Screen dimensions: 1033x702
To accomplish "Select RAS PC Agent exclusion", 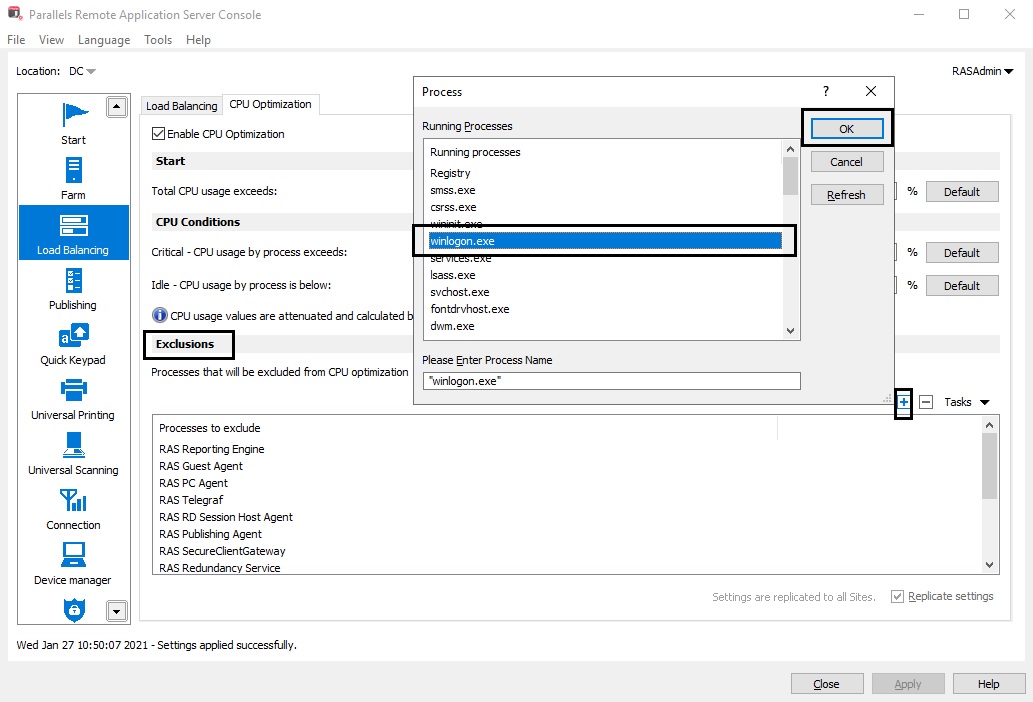I will tap(193, 483).
